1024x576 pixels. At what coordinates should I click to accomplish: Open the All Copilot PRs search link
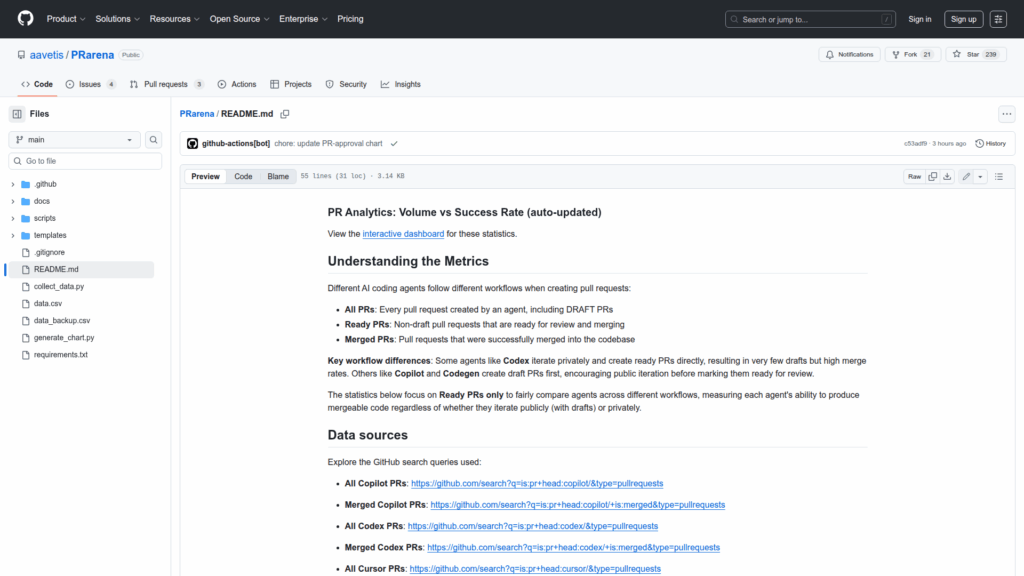tap(537, 483)
